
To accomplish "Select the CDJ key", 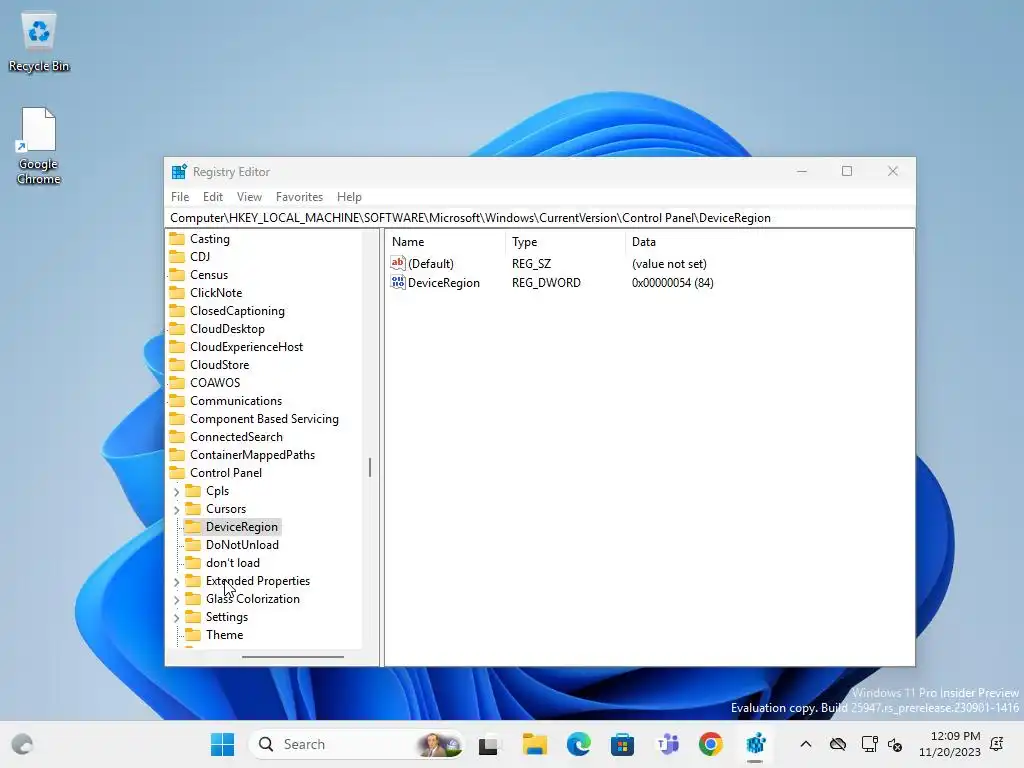I will click(200, 257).
